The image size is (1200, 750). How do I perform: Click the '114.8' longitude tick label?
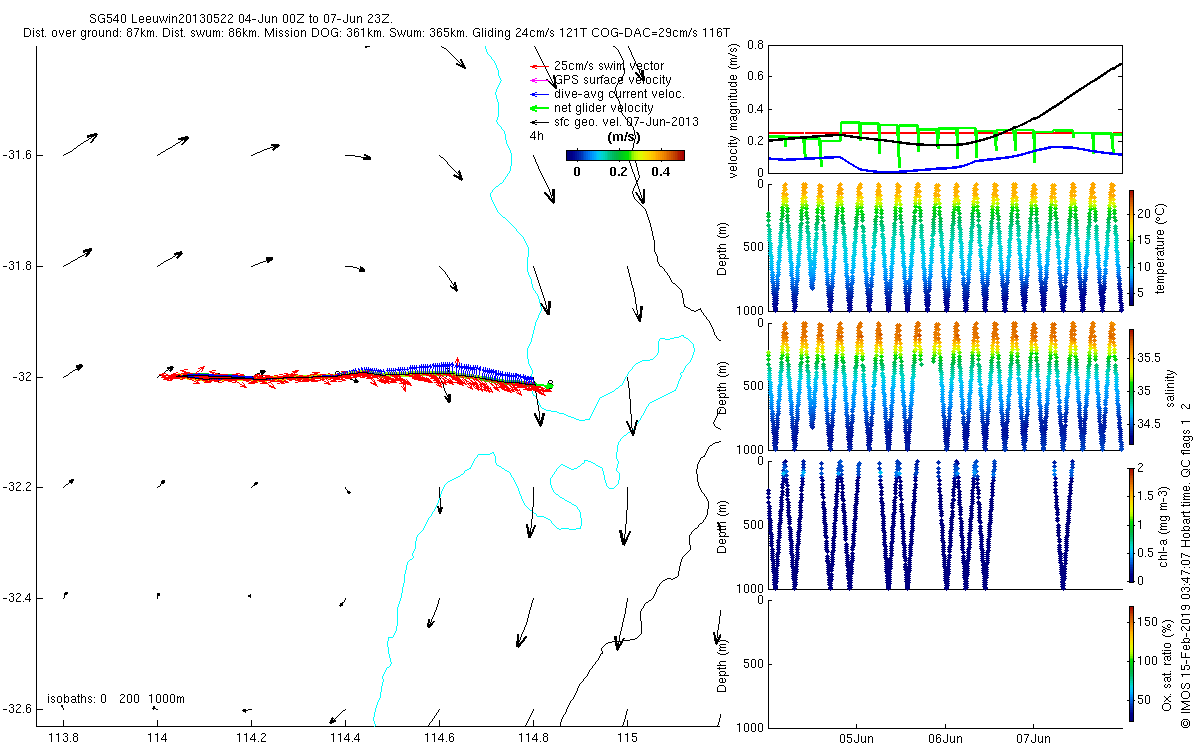coord(533,739)
